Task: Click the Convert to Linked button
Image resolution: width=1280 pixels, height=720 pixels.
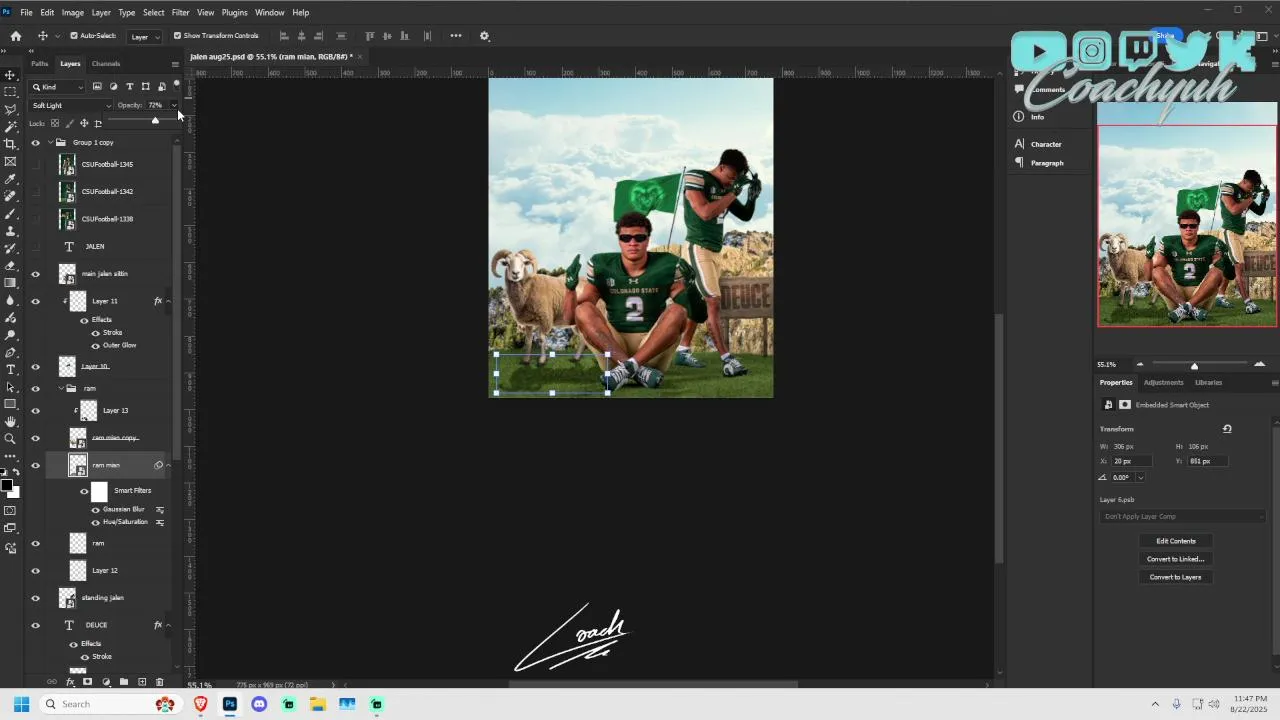Action: (1176, 559)
